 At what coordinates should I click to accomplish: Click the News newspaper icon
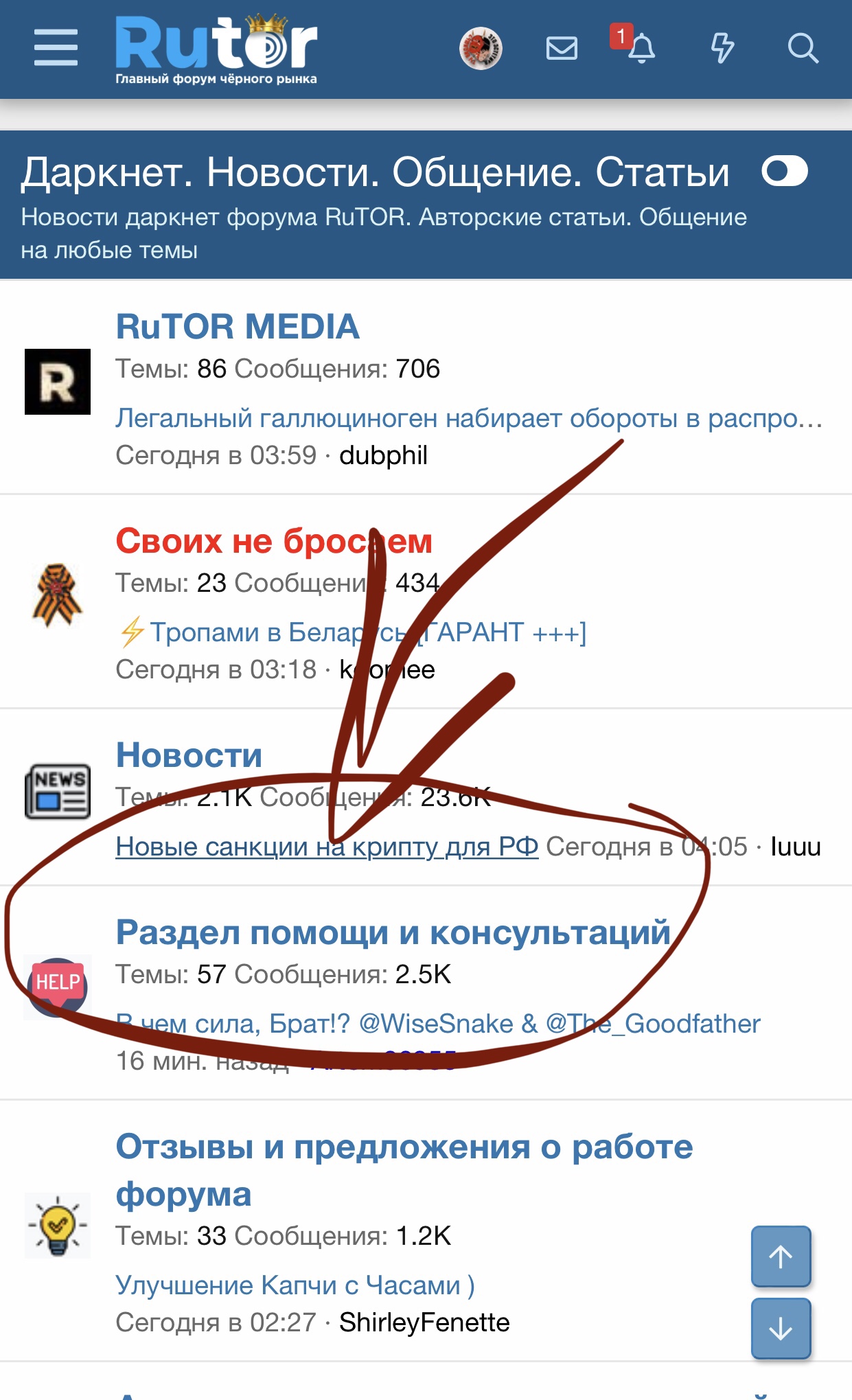pos(58,792)
